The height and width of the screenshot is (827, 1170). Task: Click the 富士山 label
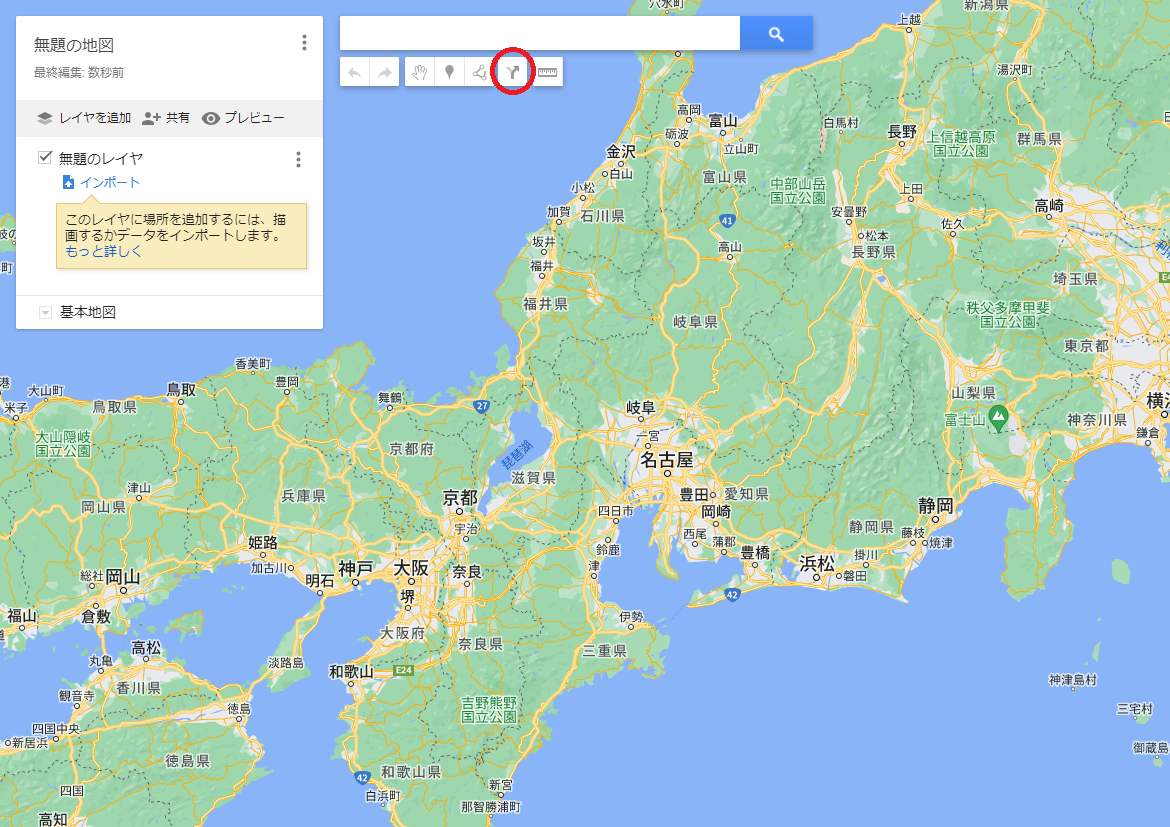(965, 420)
